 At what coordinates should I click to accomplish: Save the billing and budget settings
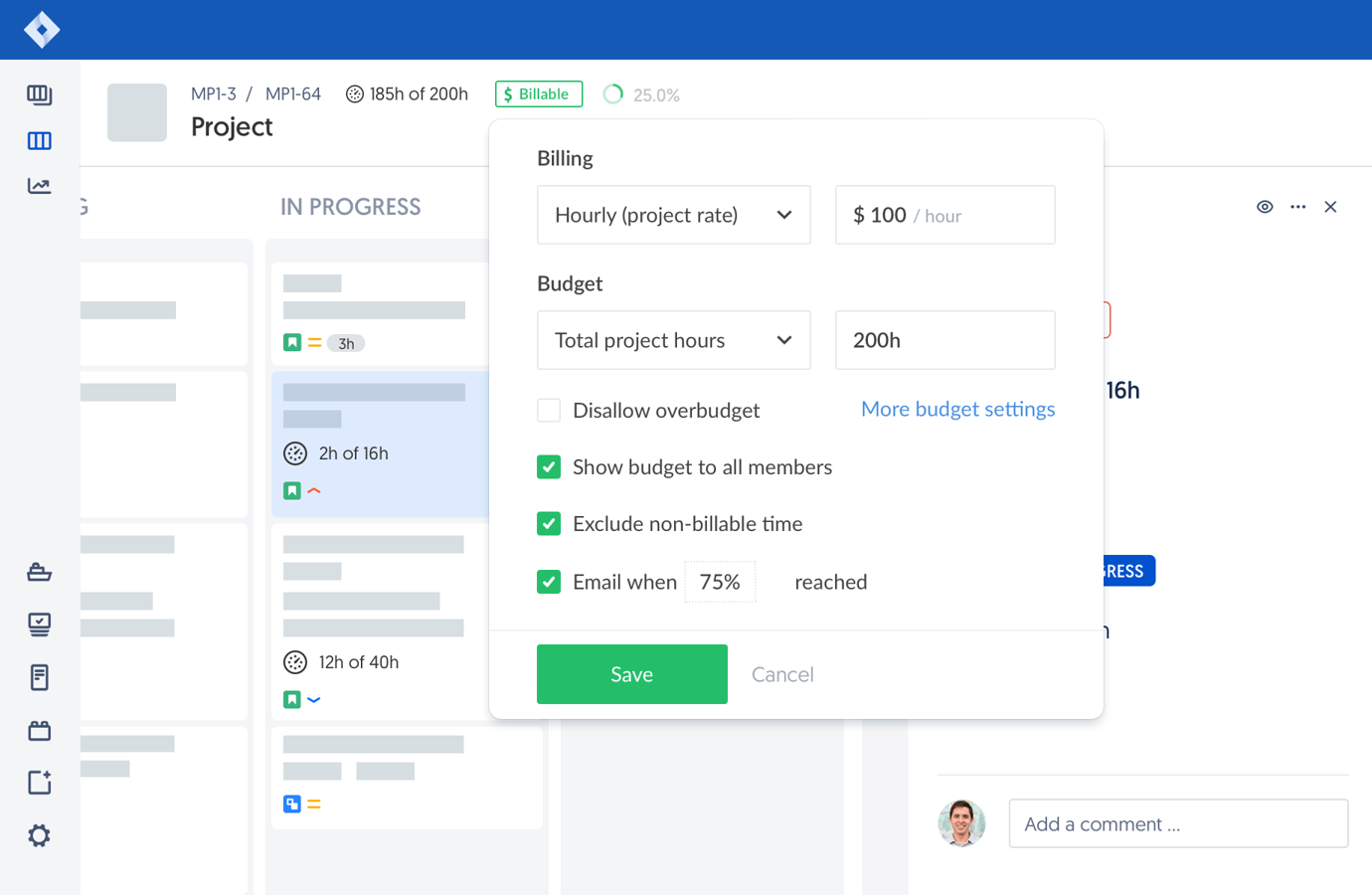pyautogui.click(x=632, y=674)
